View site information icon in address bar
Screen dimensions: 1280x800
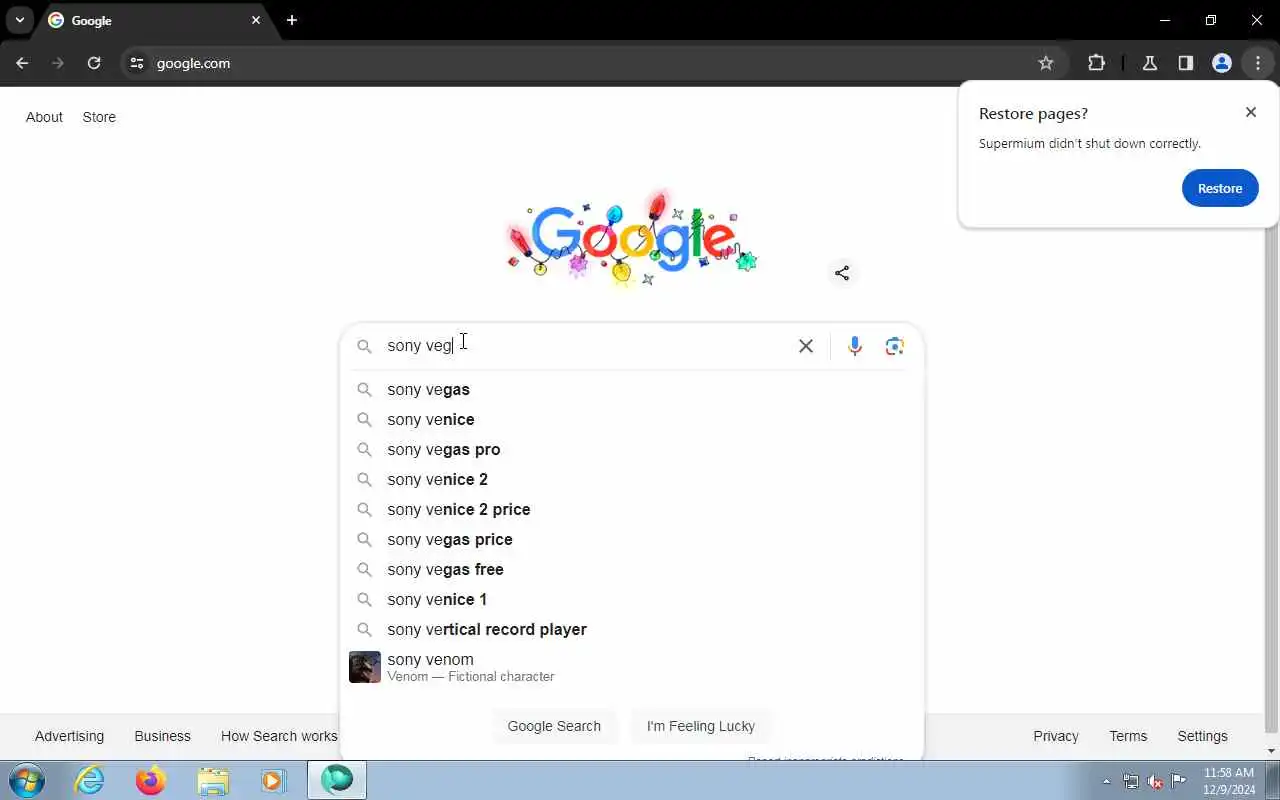pos(137,63)
